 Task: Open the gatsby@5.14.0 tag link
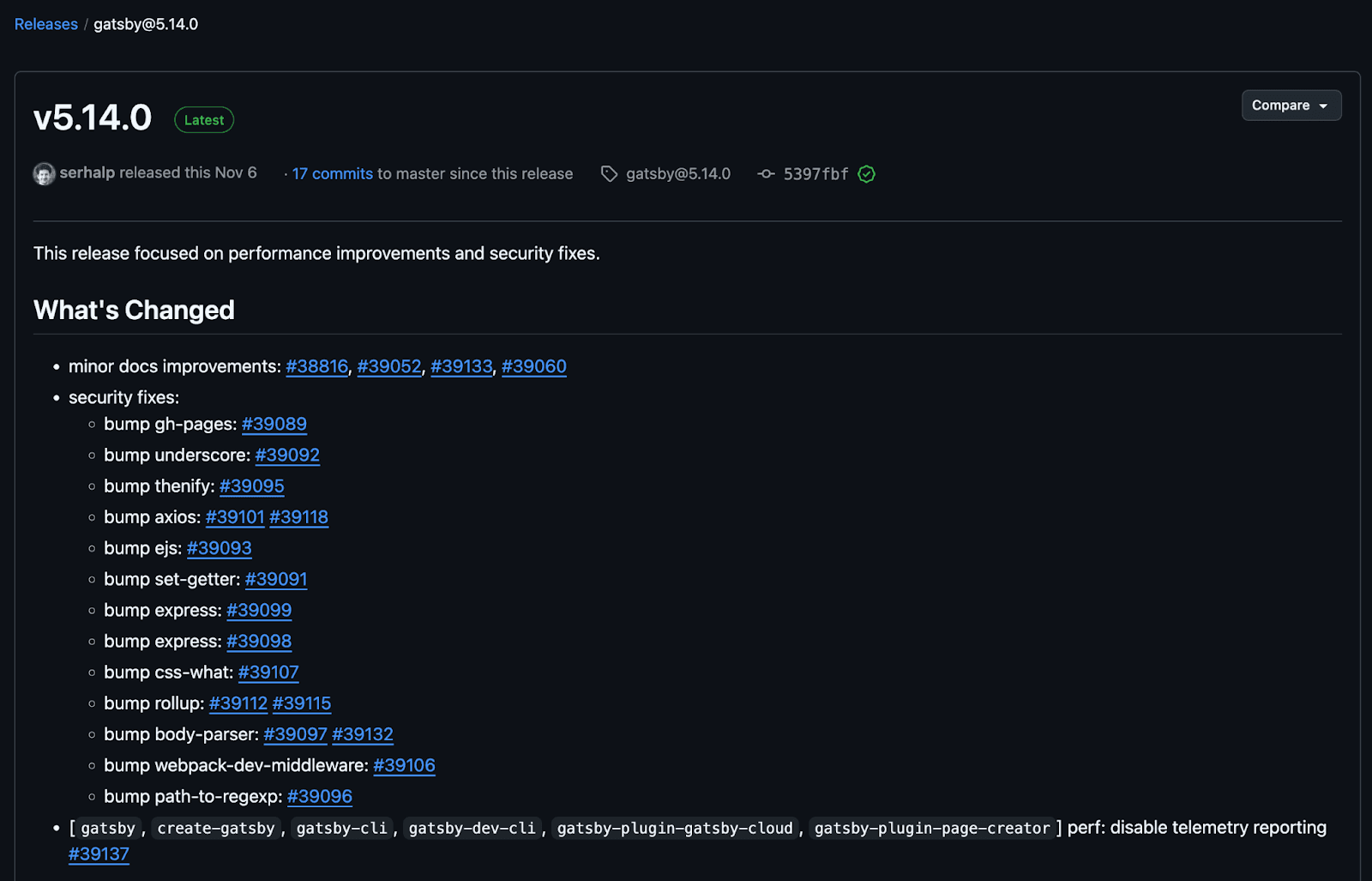(x=678, y=173)
